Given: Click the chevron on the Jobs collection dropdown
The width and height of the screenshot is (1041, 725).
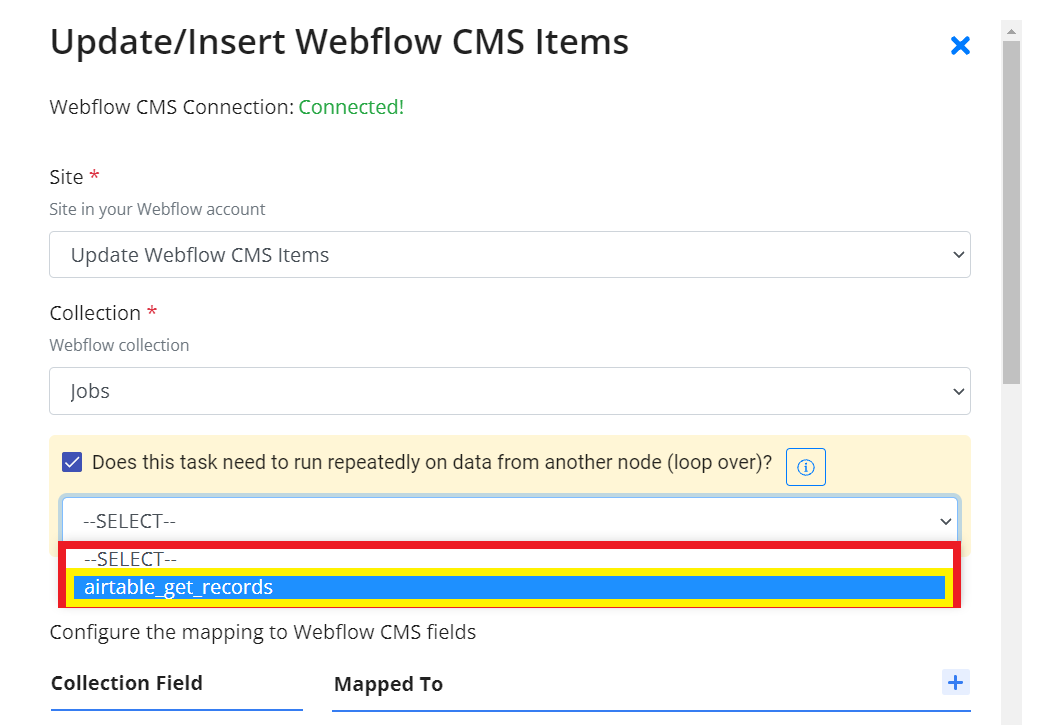Looking at the screenshot, I should tap(958, 391).
